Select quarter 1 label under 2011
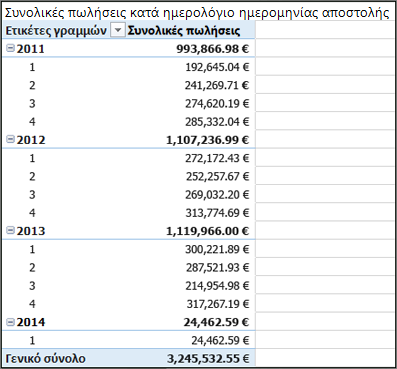This screenshot has height=369, width=397. tap(32, 67)
